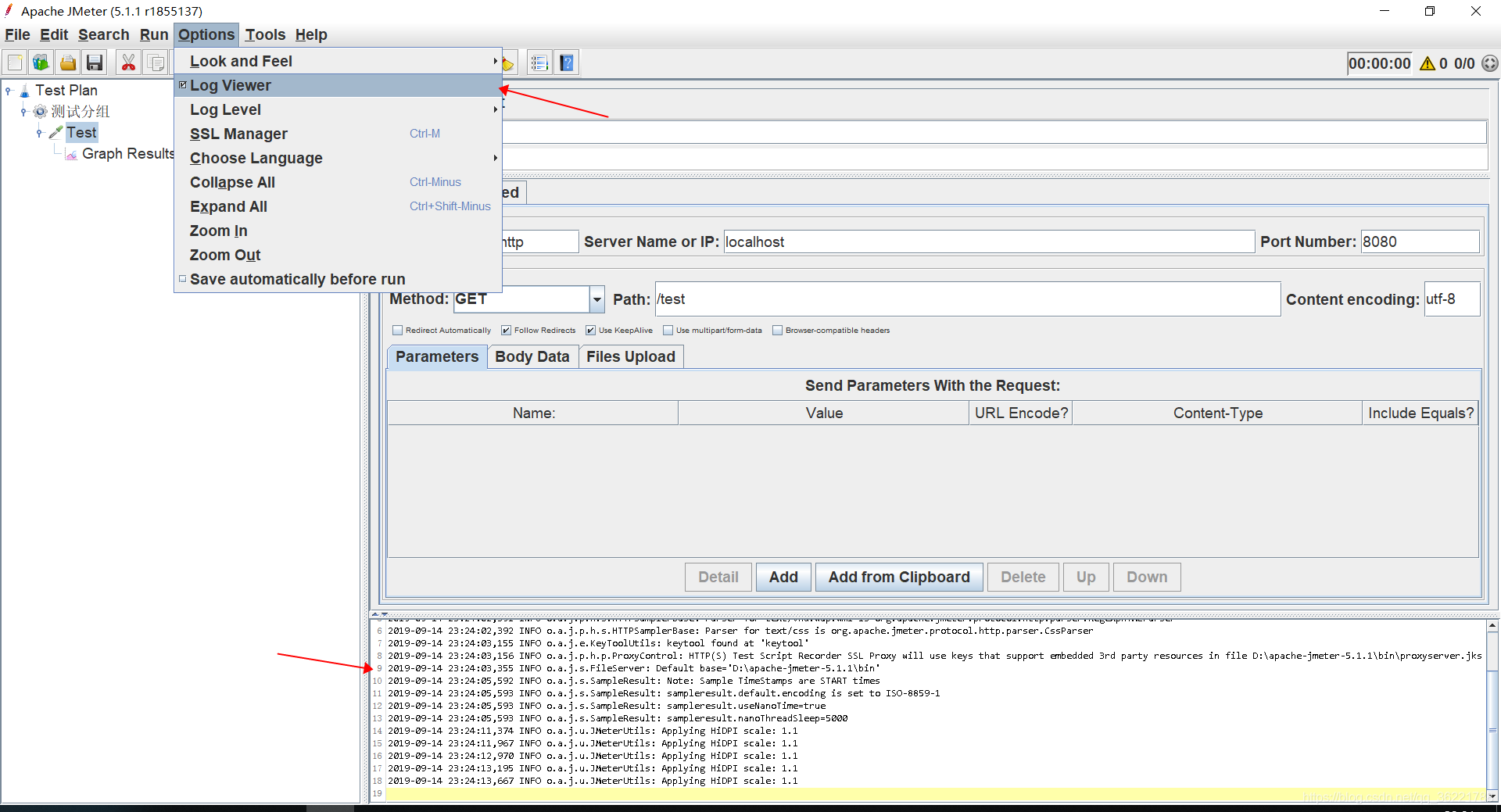Enable Browser-compatible headers checkbox
Viewport: 1501px width, 812px height.
(777, 331)
